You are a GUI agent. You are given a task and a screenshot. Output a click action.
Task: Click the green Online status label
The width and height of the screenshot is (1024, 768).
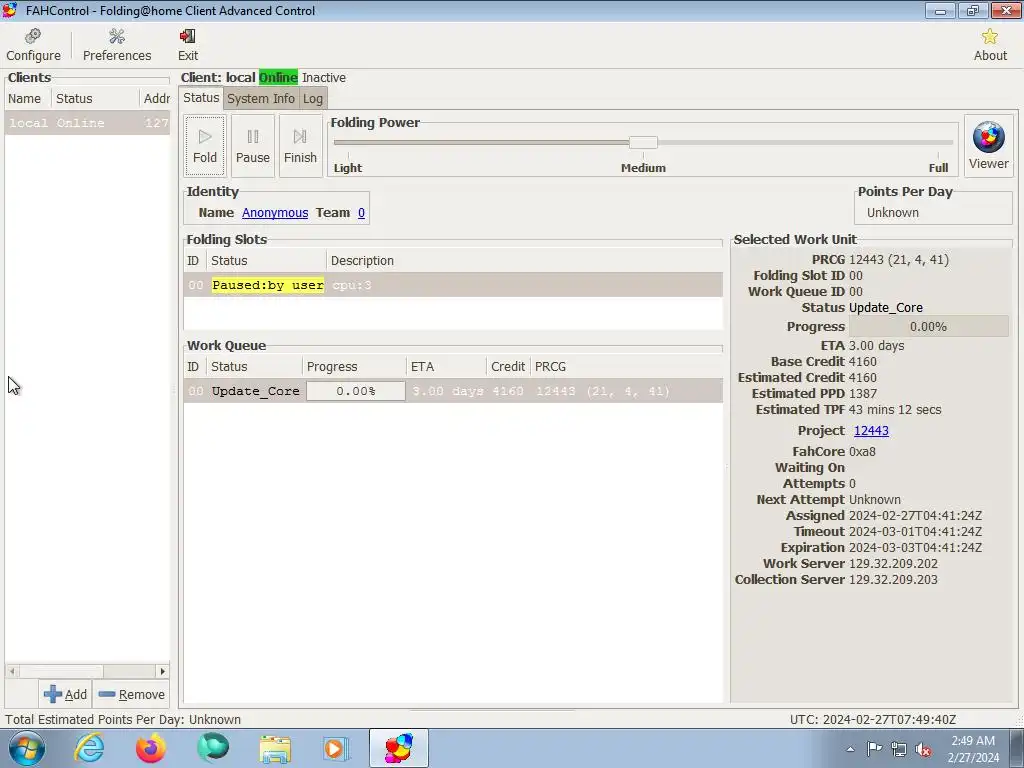[278, 78]
